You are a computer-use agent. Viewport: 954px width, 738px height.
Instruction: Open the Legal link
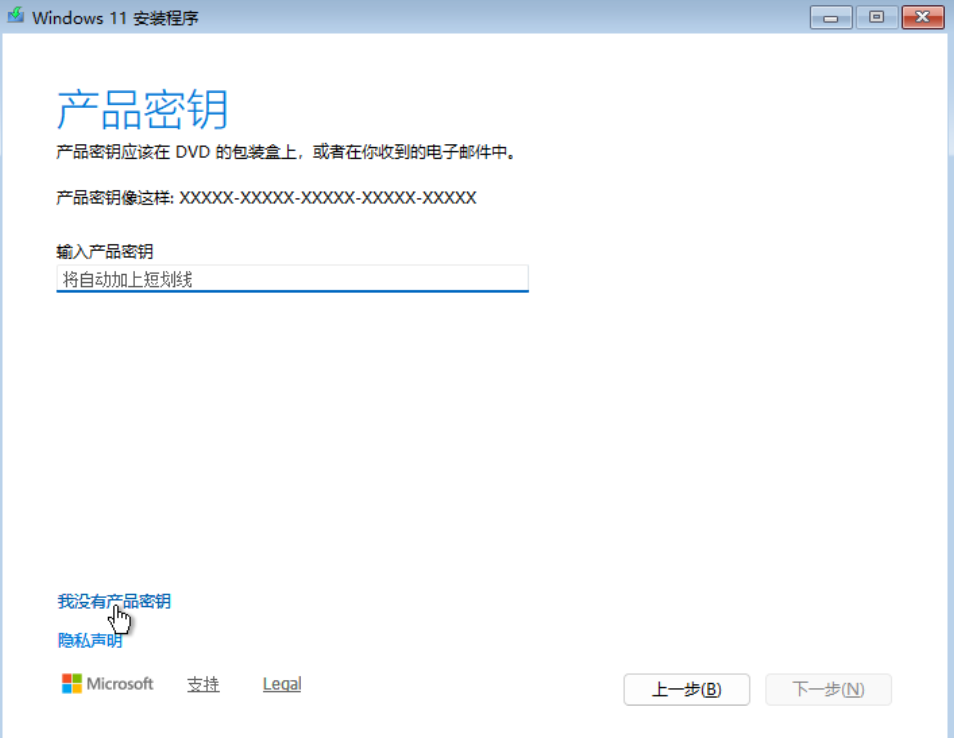pos(282,685)
